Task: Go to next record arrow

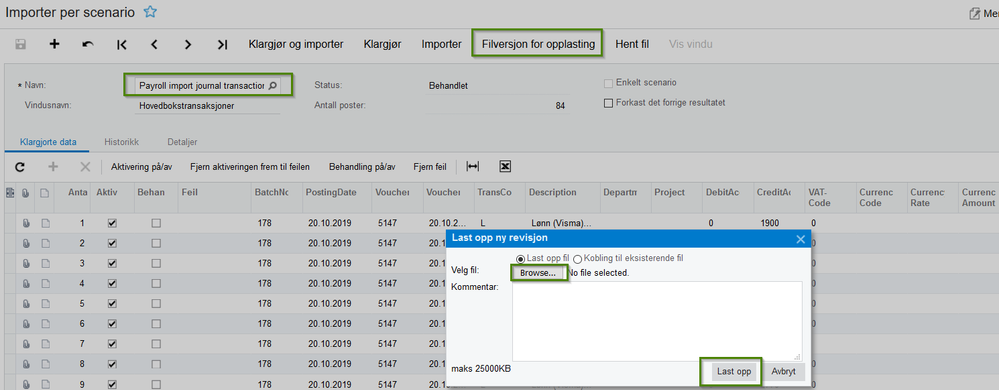Action: click(187, 44)
